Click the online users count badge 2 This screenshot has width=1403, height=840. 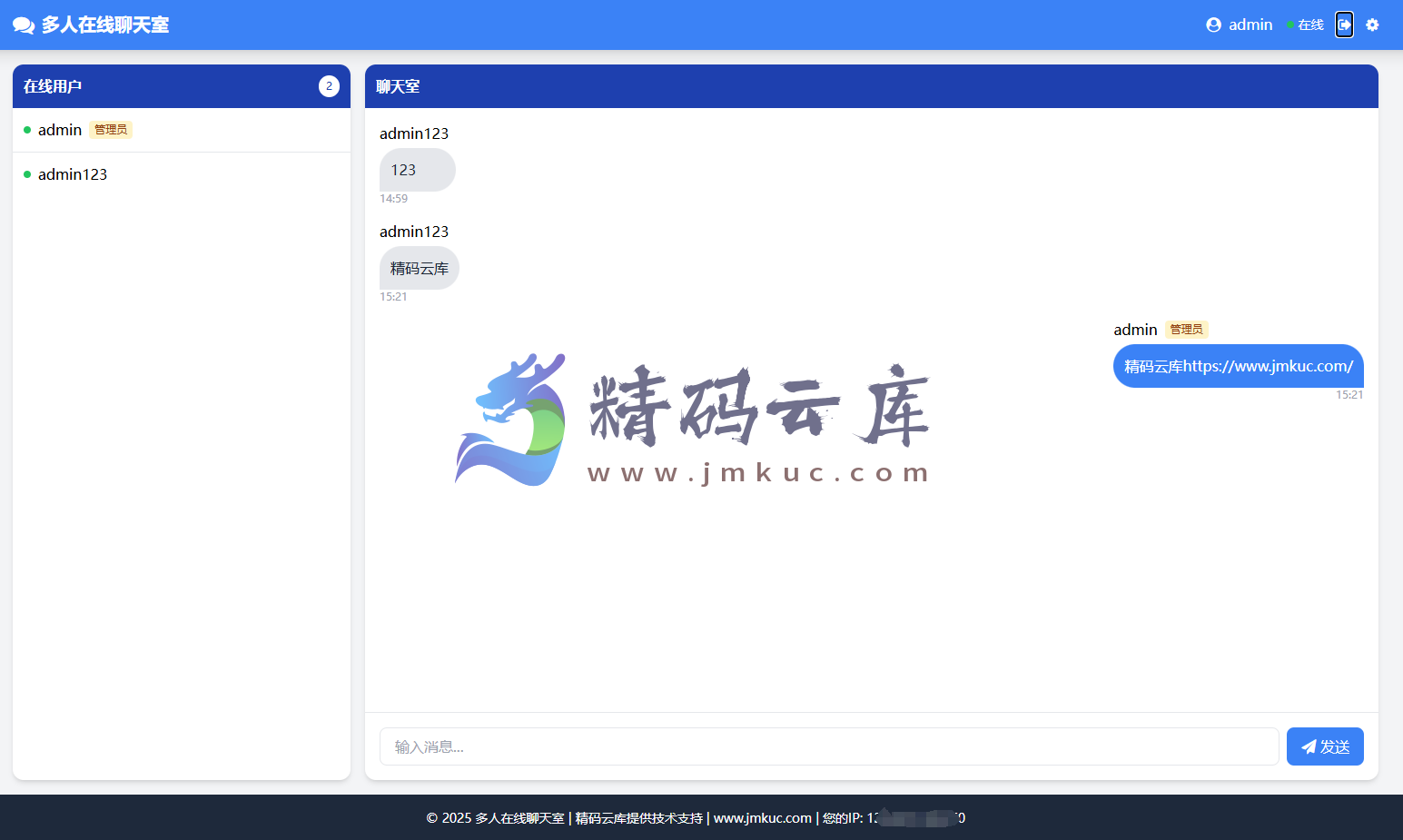[x=329, y=86]
